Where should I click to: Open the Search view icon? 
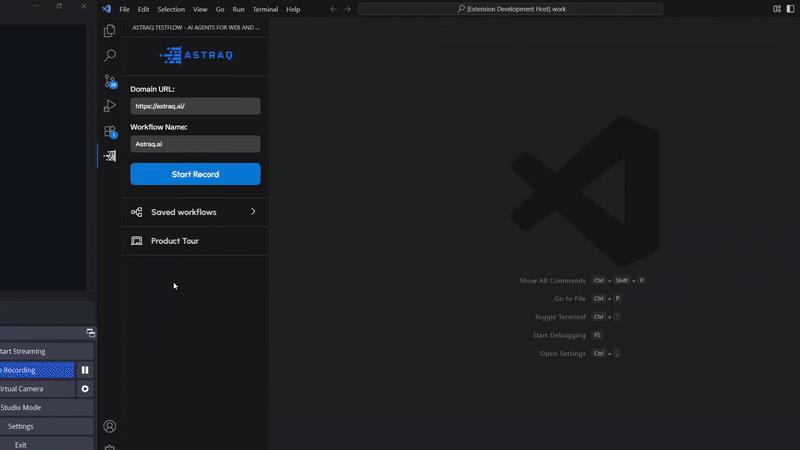[x=110, y=56]
